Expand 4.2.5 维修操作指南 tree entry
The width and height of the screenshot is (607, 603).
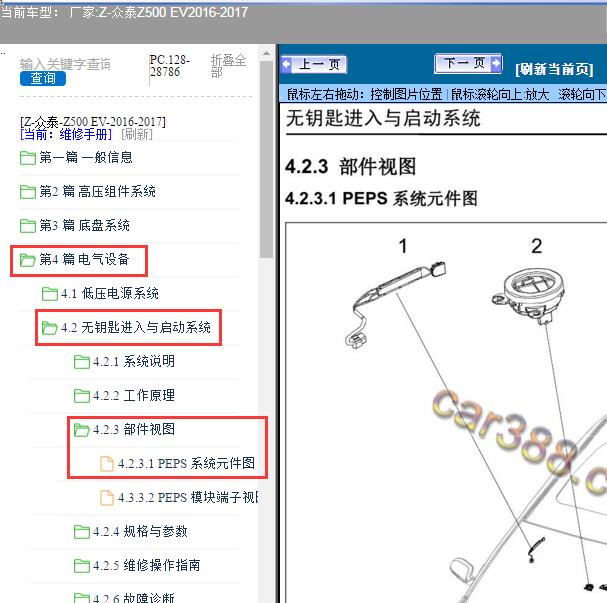click(x=147, y=565)
